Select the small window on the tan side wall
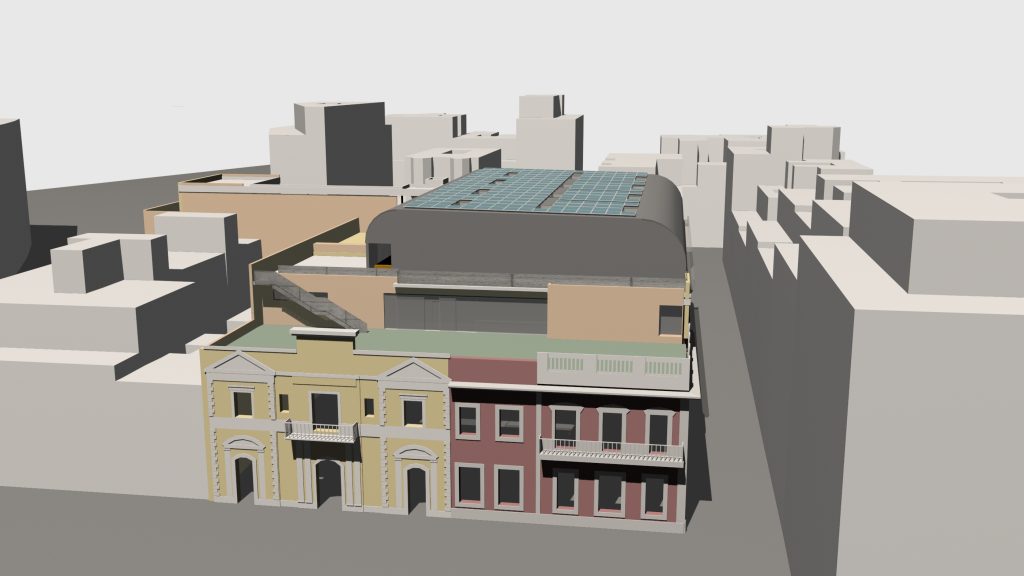This screenshot has height=576, width=1024. pos(669,320)
